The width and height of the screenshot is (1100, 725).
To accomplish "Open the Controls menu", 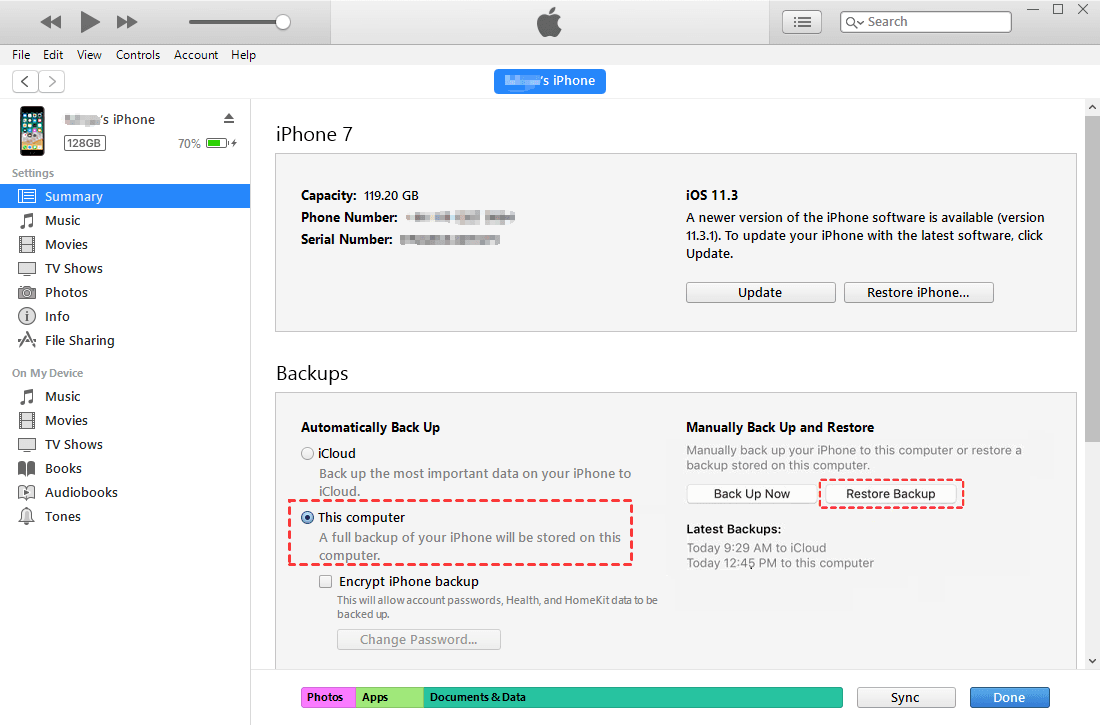I will (x=138, y=55).
